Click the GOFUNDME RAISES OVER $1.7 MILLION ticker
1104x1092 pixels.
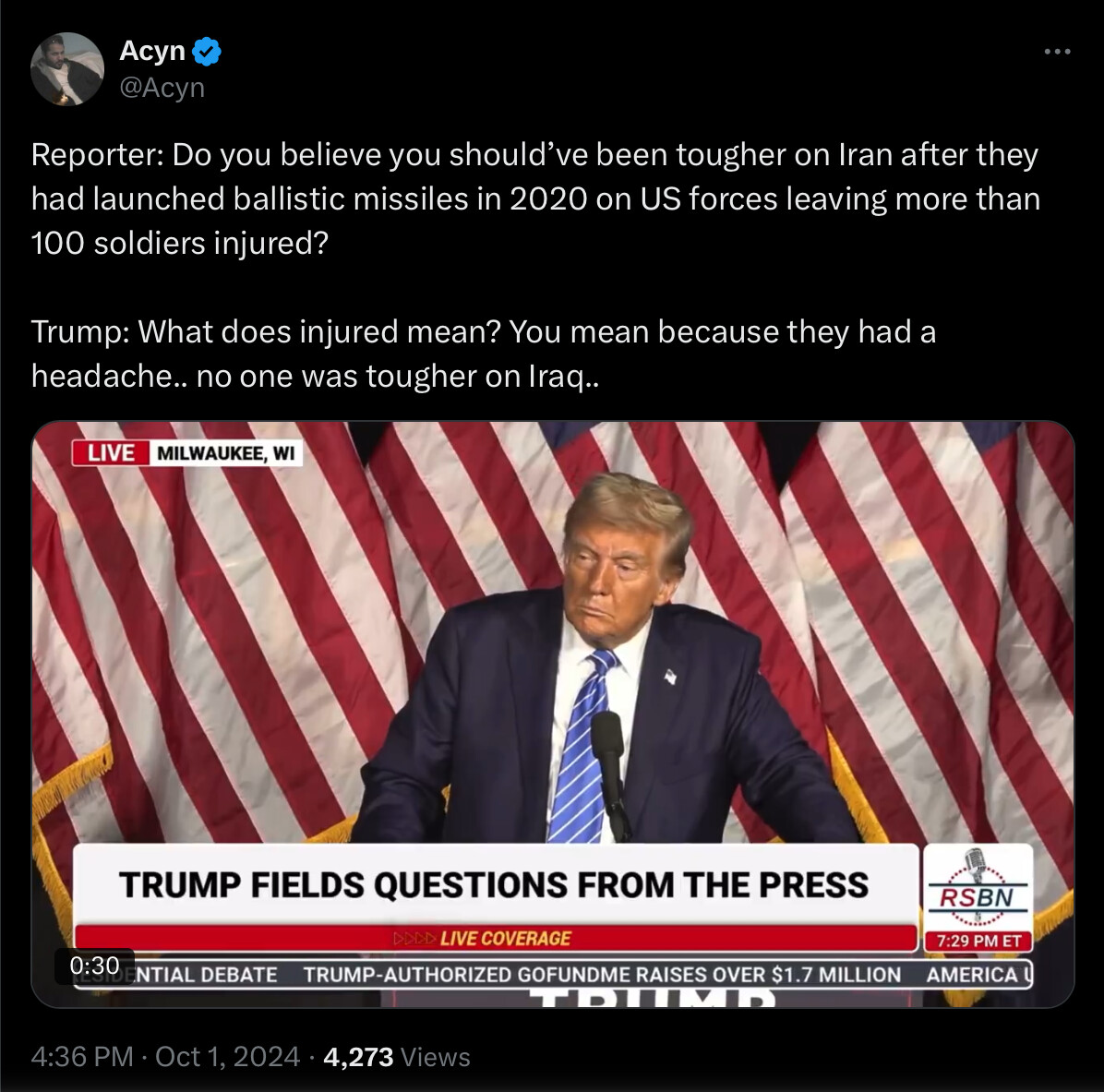pos(602,975)
